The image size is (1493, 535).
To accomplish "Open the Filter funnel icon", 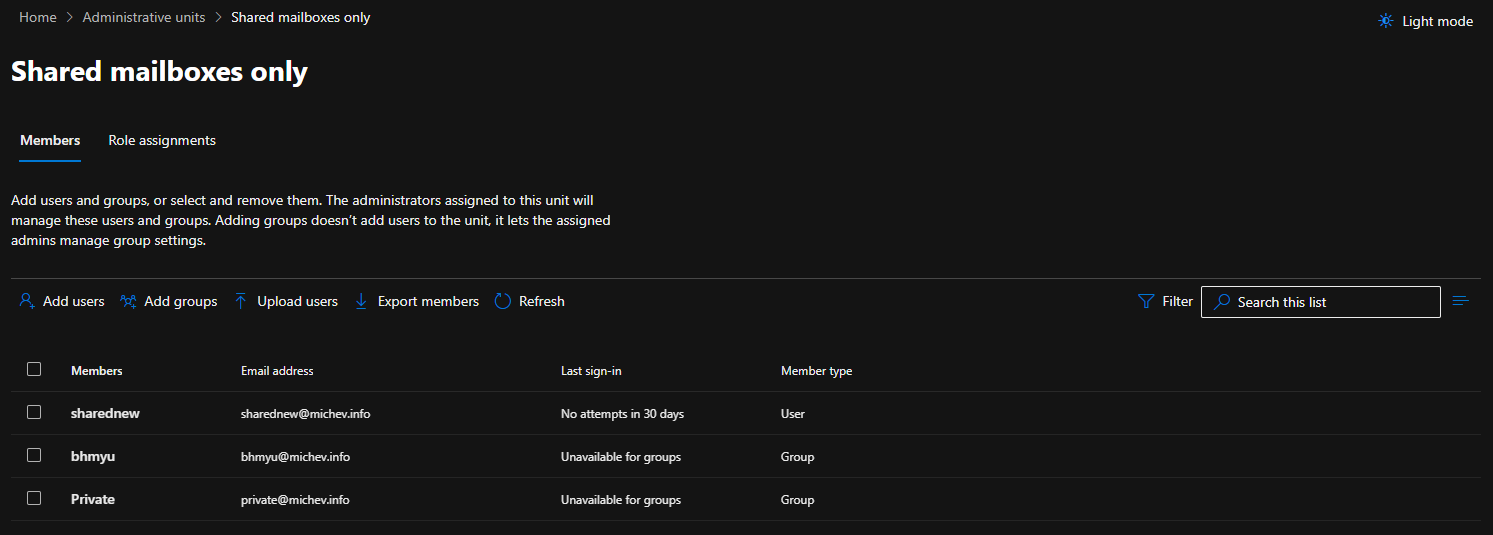I will click(x=1146, y=301).
